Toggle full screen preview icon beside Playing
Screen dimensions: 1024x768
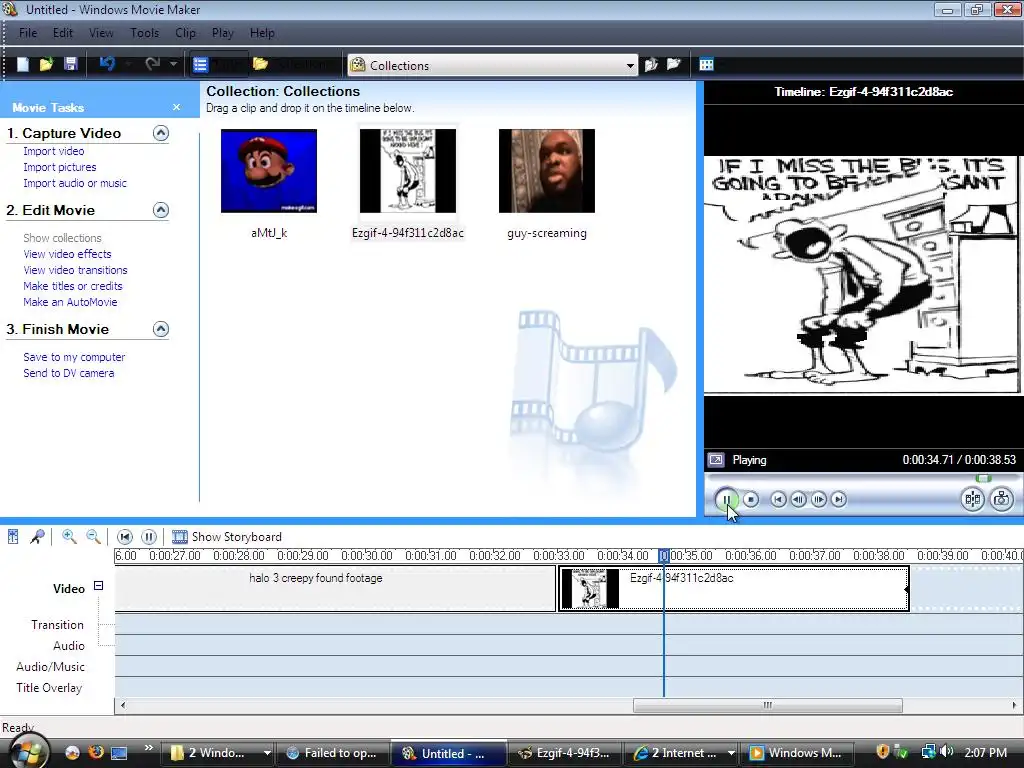point(716,460)
